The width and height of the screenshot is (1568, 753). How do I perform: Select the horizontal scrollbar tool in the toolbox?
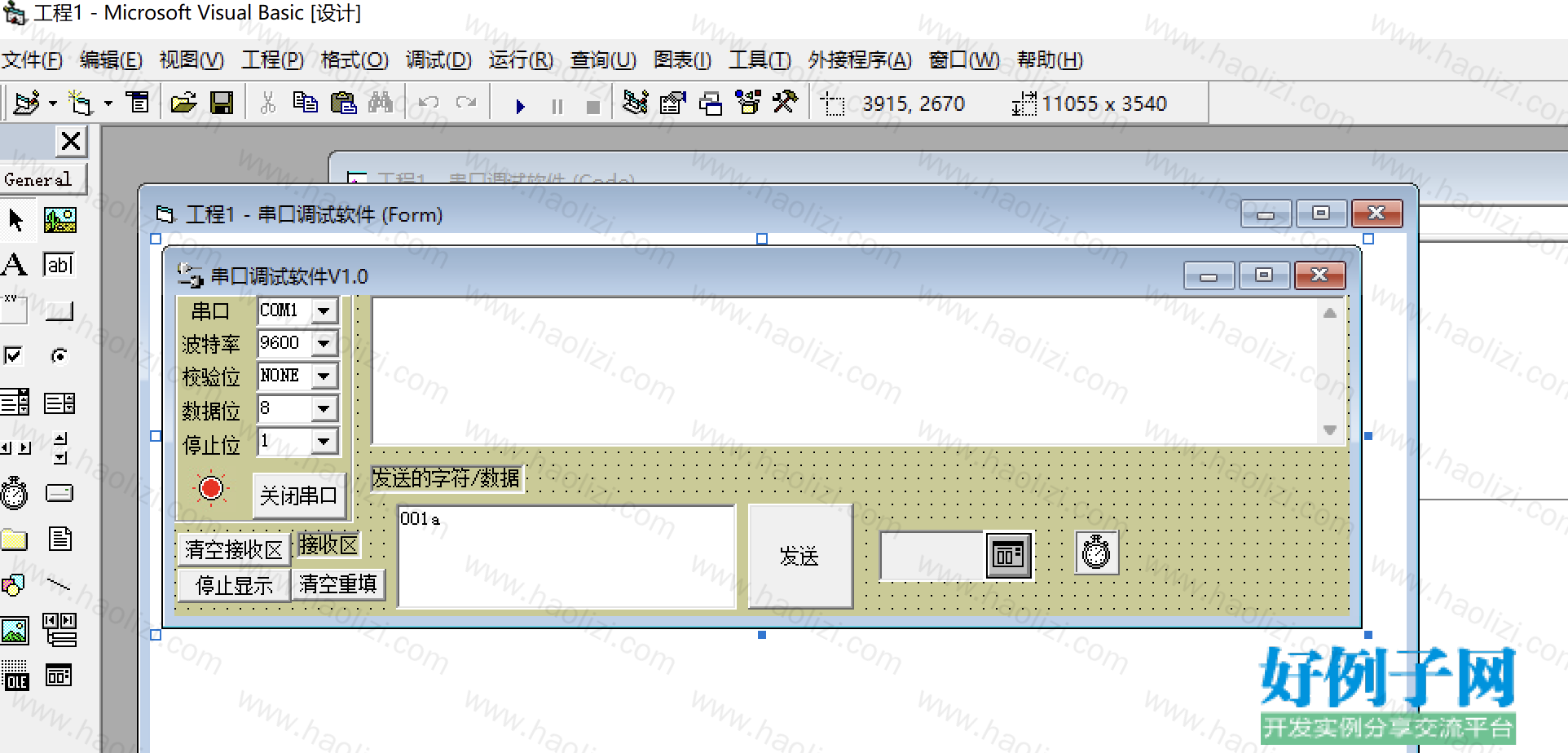pyautogui.click(x=15, y=447)
